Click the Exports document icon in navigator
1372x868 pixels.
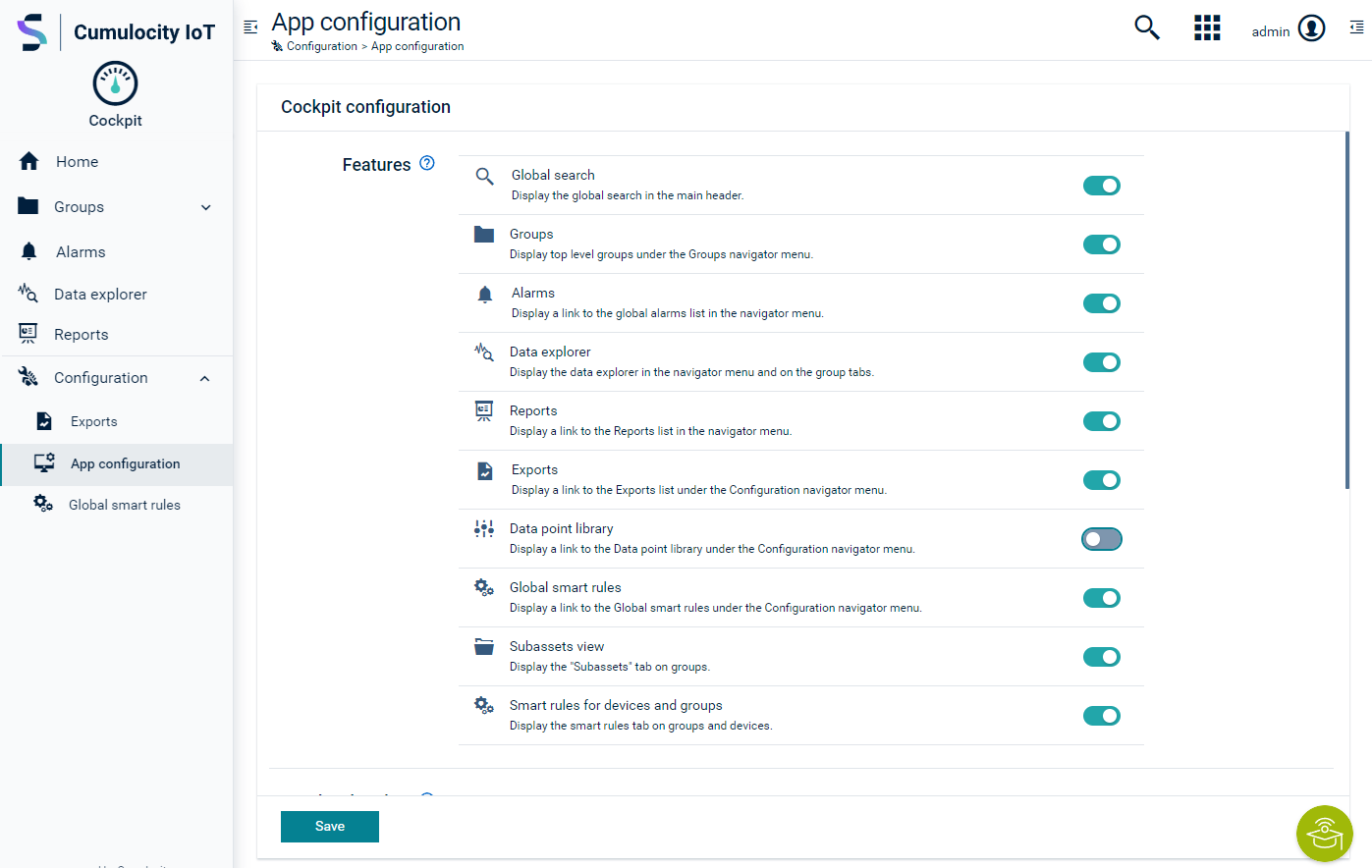[x=44, y=421]
